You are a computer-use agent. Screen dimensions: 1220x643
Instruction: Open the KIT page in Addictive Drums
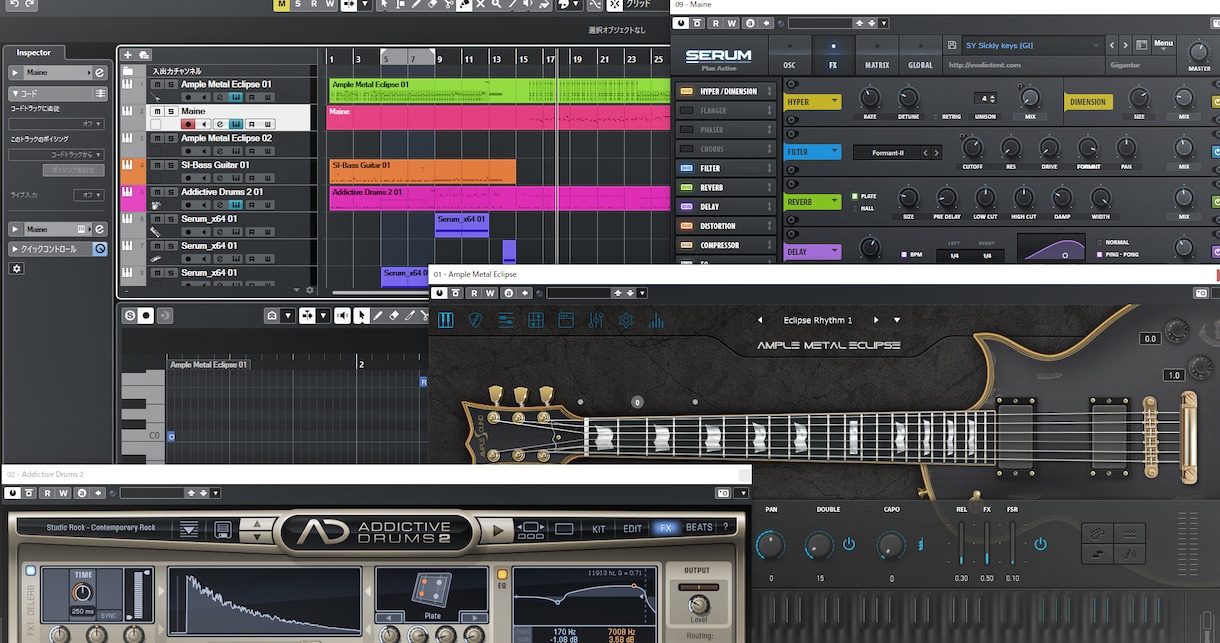pyautogui.click(x=599, y=529)
